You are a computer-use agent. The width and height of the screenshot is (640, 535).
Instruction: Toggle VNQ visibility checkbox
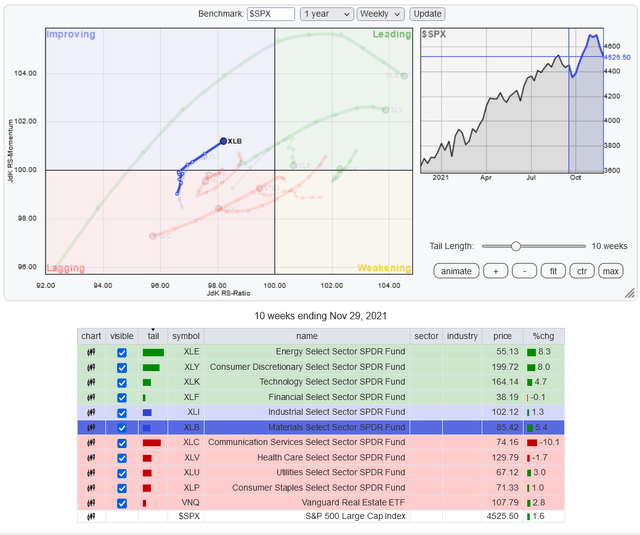coord(122,504)
